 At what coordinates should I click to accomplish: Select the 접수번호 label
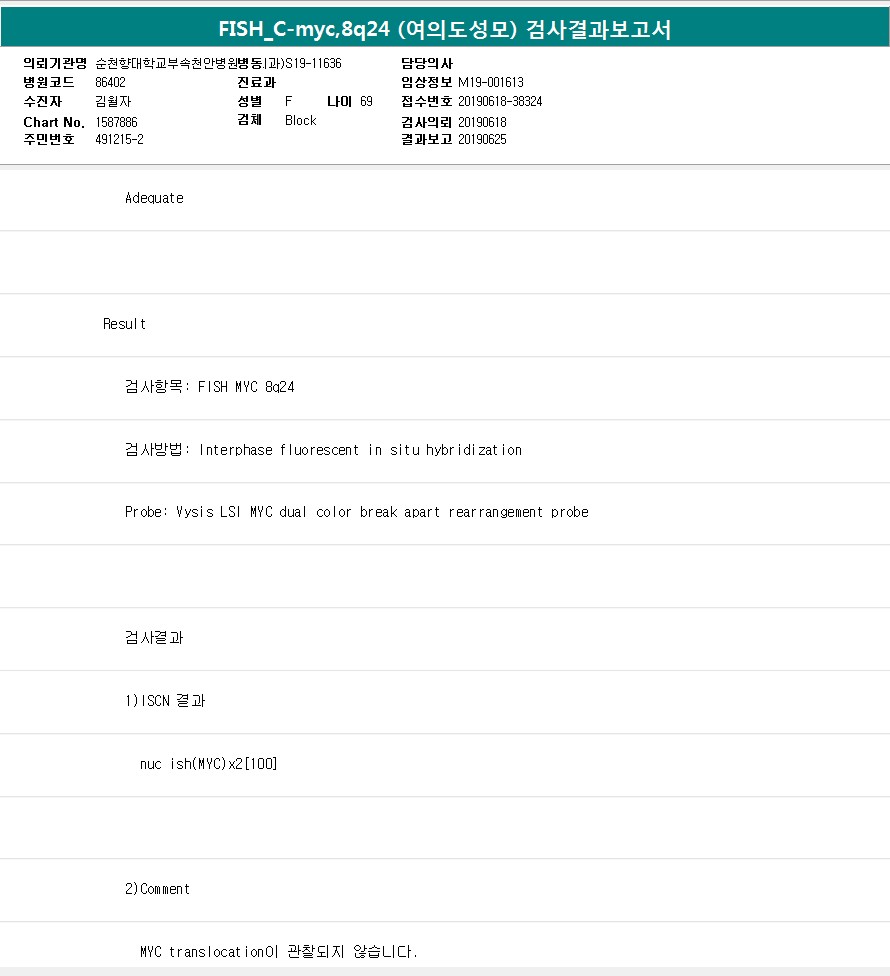427,101
